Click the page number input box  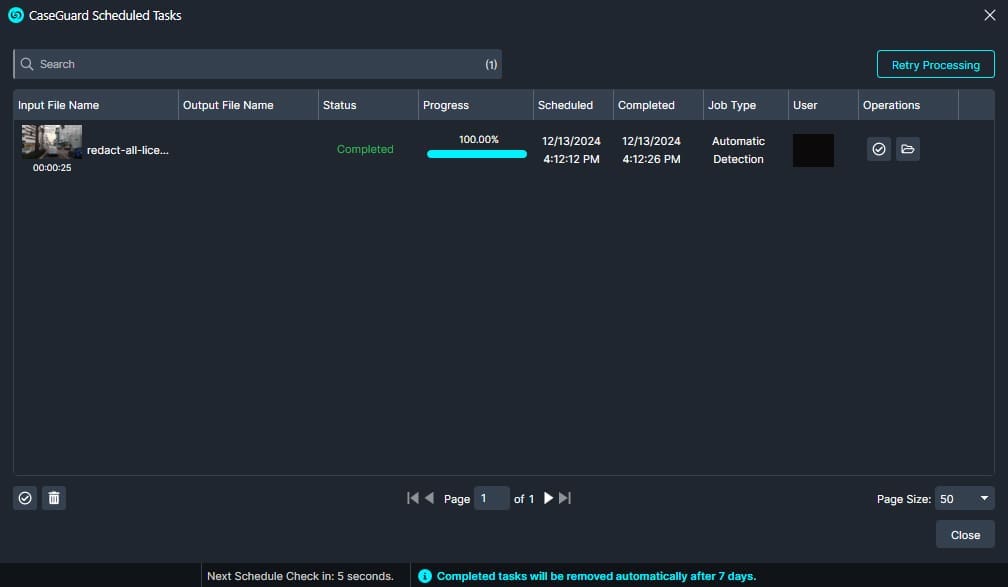tap(491, 497)
